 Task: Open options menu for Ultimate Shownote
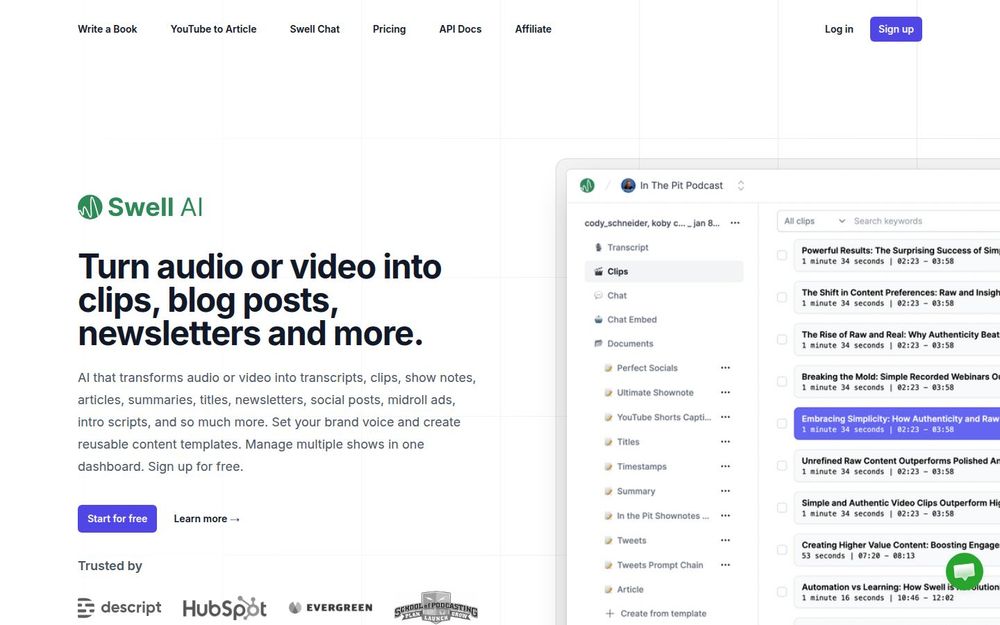tap(725, 393)
